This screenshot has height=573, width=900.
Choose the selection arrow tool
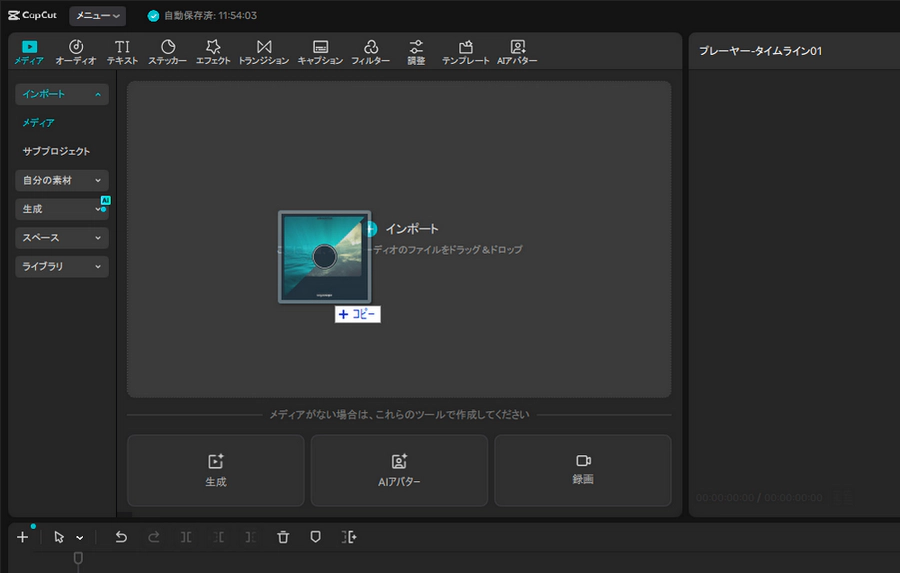point(59,537)
